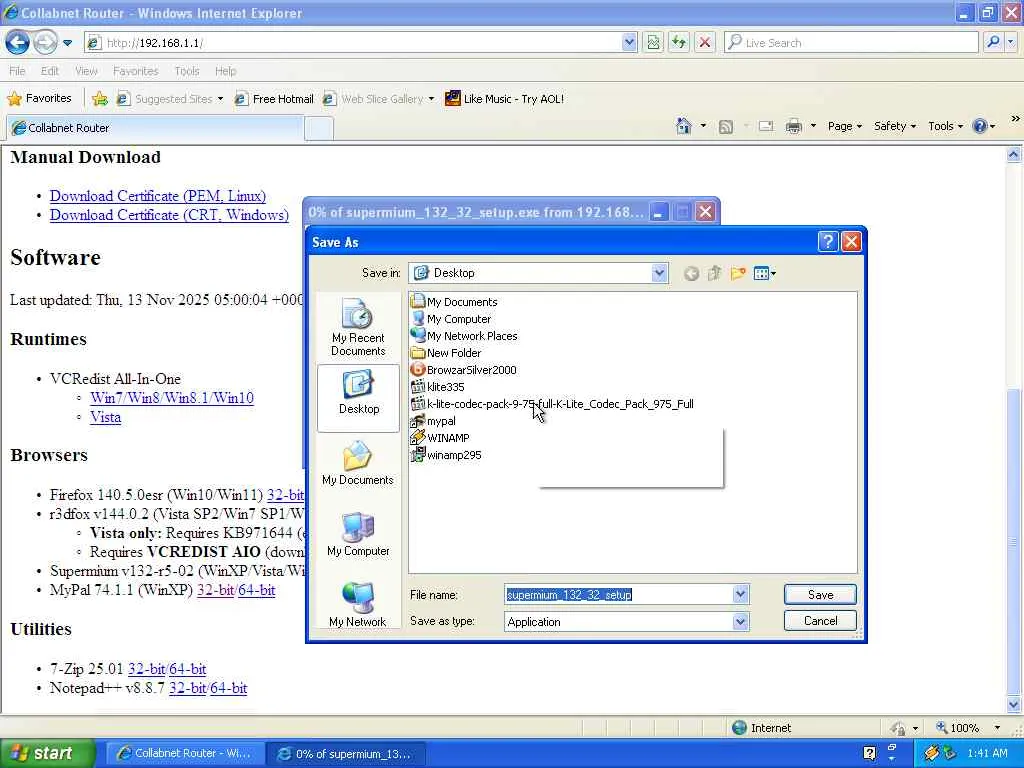Image resolution: width=1024 pixels, height=768 pixels.
Task: Click Add to Favorites Bar icon
Action: point(100,99)
